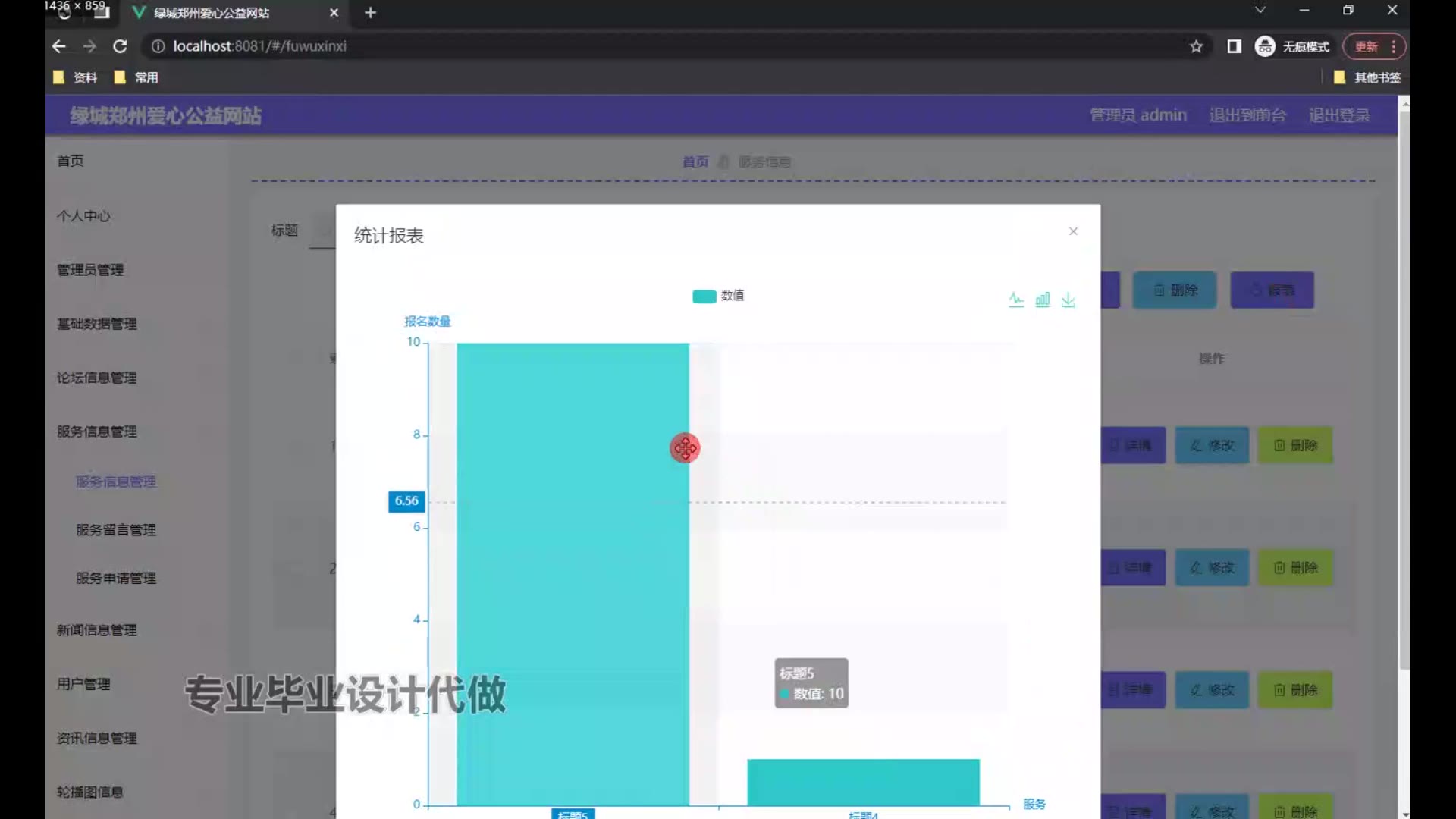Click the tall 标题5 bar
1456x819 pixels.
point(573,574)
